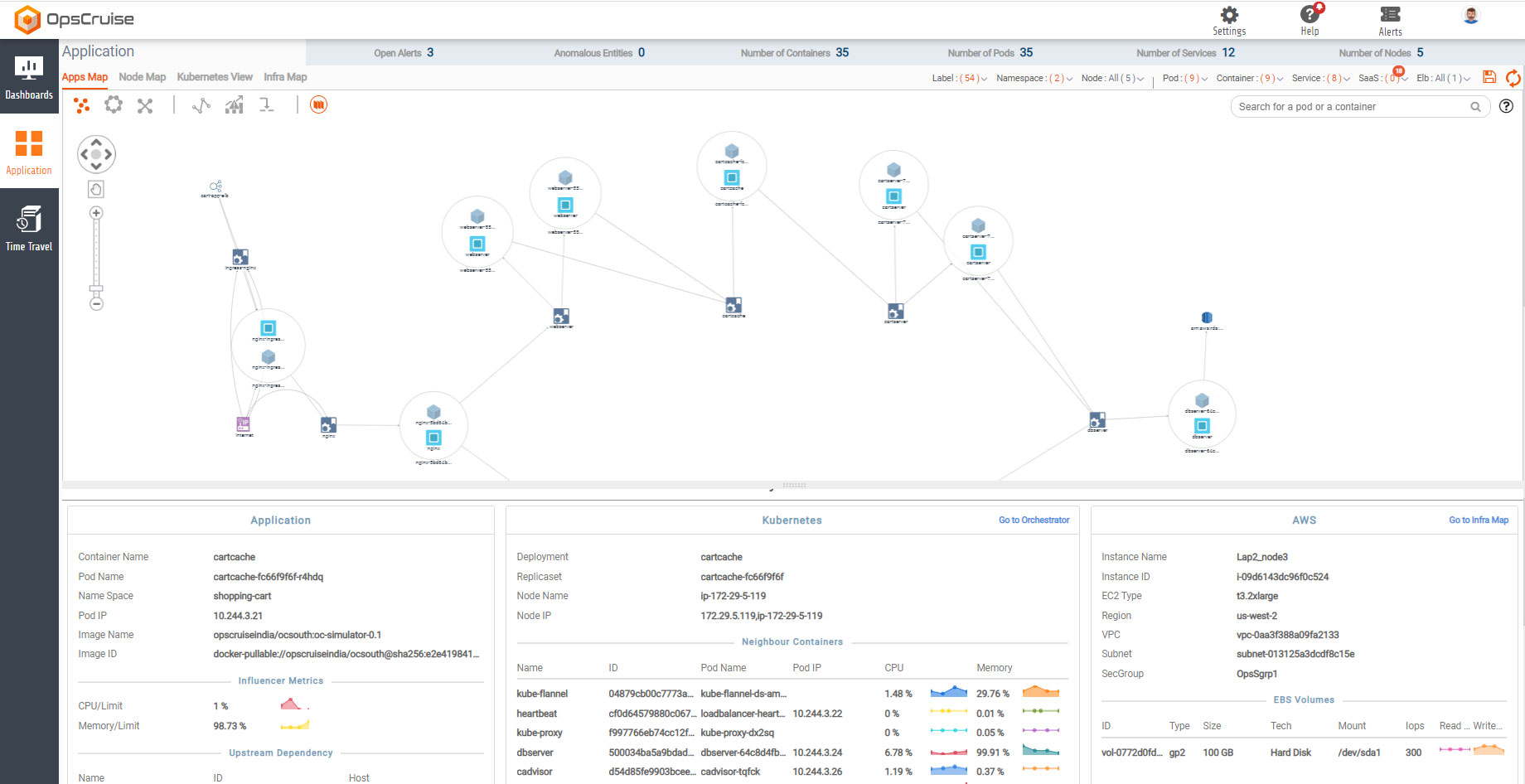
Task: Switch to the Kubernetes View tab
Action: pyautogui.click(x=215, y=77)
